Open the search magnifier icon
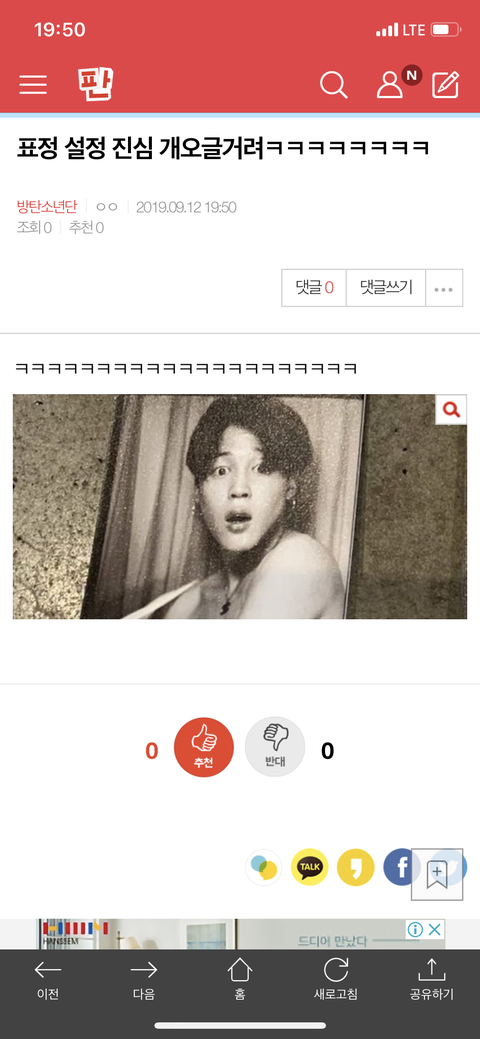480x1039 pixels. [333, 85]
